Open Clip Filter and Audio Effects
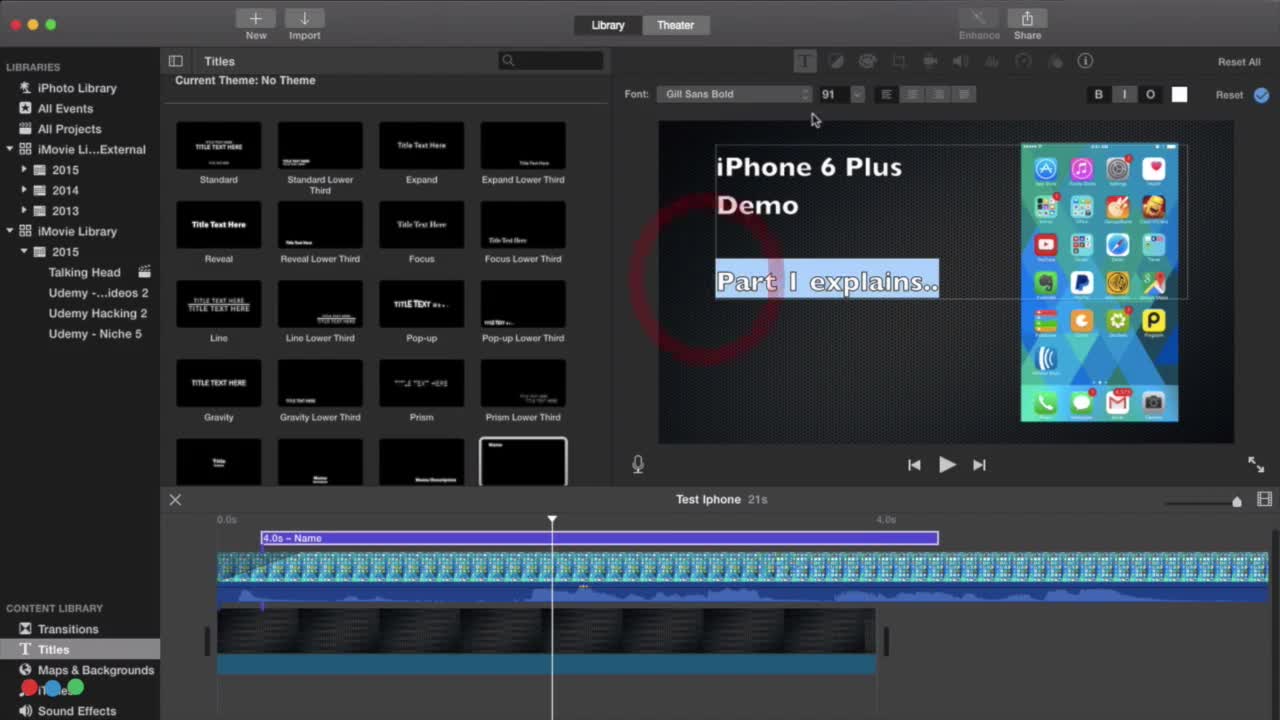Image resolution: width=1280 pixels, height=720 pixels. click(1054, 61)
